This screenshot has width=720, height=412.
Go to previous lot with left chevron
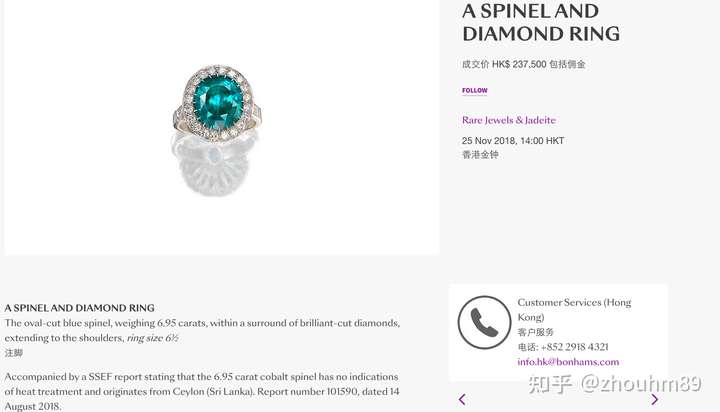(462, 400)
